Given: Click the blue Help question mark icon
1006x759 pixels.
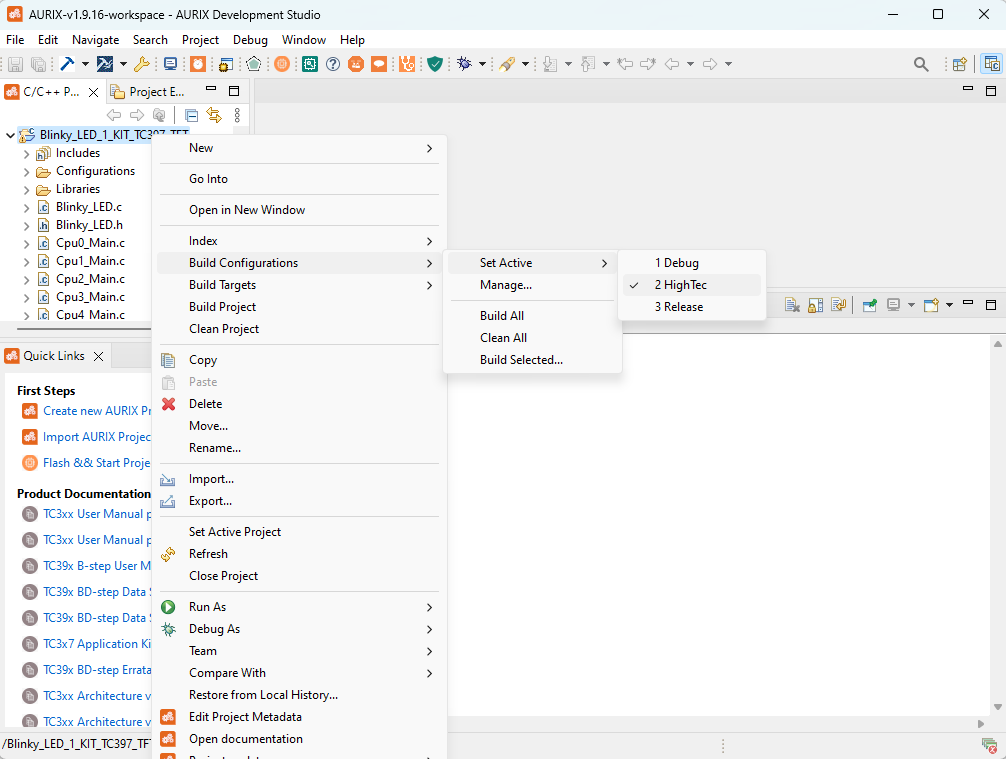Looking at the screenshot, I should [333, 64].
